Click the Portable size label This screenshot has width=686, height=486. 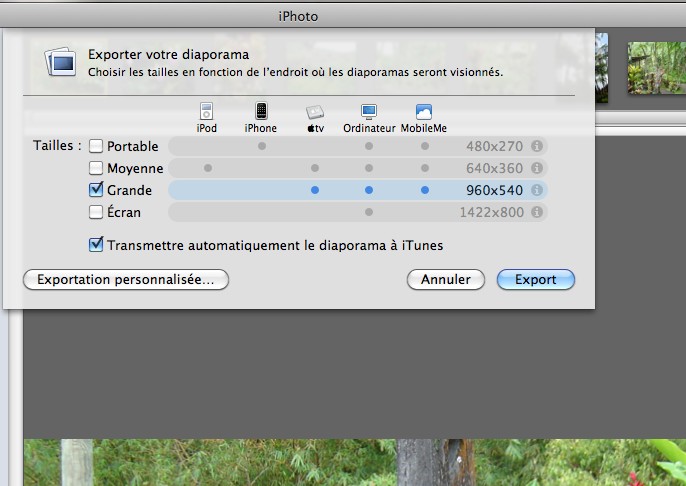pos(133,147)
